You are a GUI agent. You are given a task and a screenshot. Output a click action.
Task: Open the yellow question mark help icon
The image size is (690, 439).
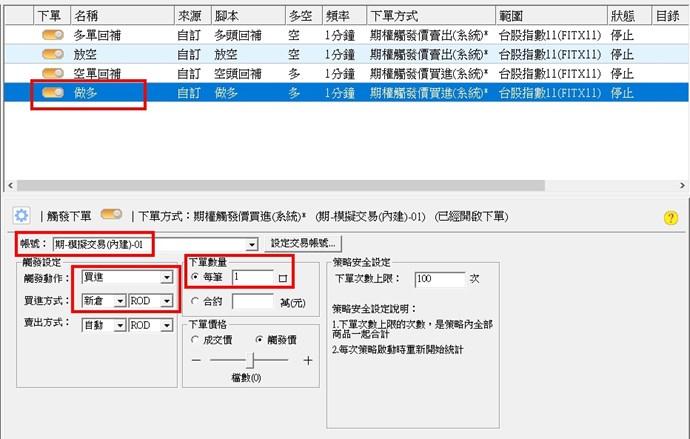[x=671, y=217]
